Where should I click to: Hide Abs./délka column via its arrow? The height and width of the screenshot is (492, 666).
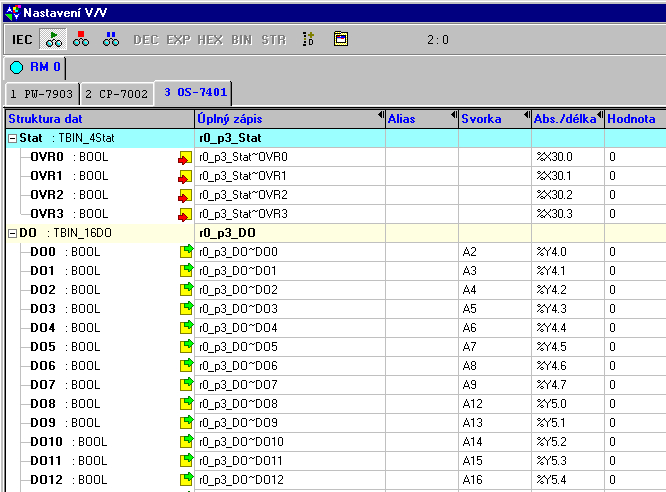click(x=600, y=115)
